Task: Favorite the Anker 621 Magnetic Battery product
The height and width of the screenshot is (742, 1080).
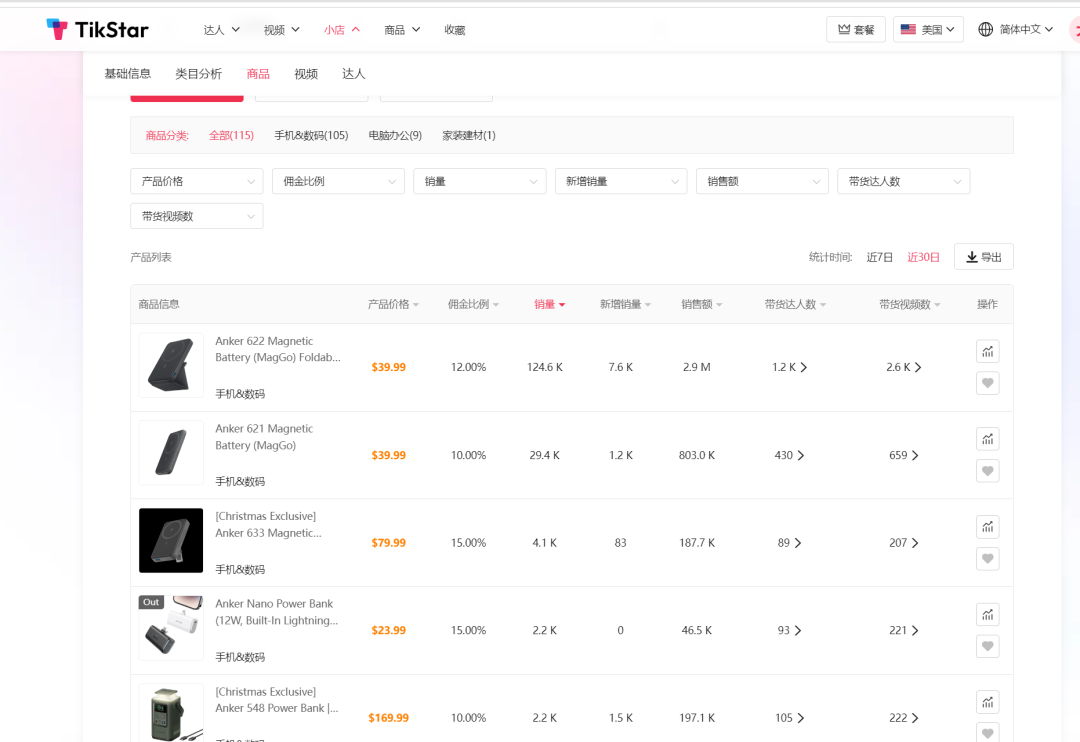Action: 988,471
